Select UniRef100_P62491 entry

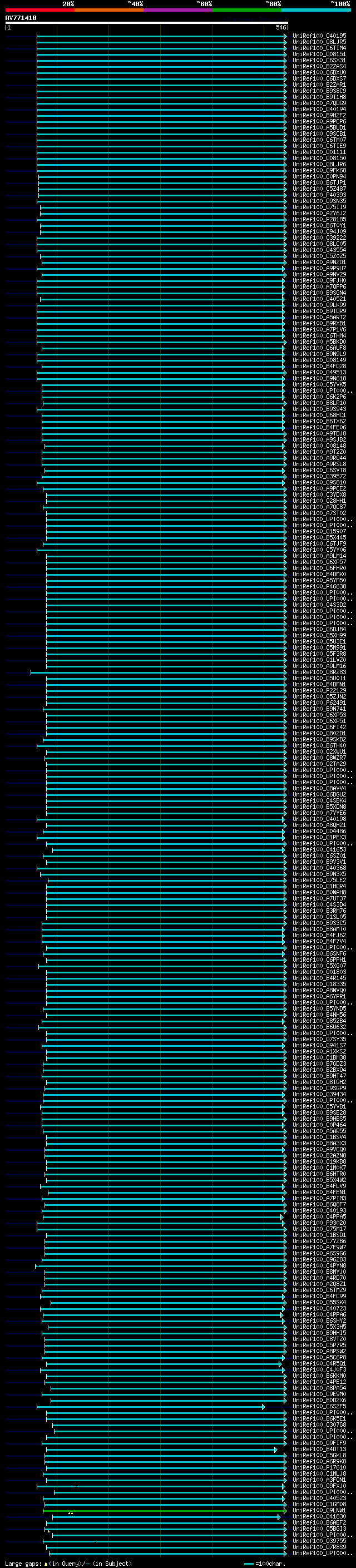(x=319, y=703)
